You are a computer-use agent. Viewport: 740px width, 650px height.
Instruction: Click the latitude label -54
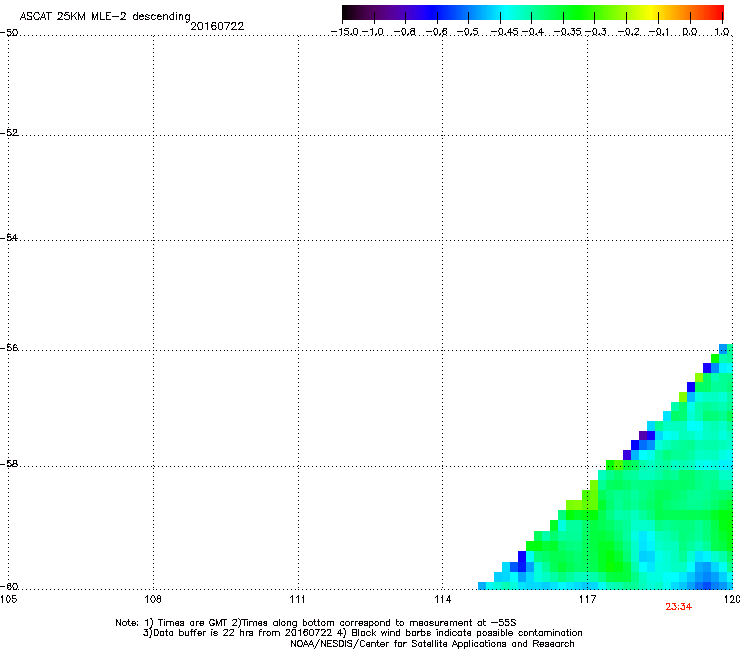(9, 237)
